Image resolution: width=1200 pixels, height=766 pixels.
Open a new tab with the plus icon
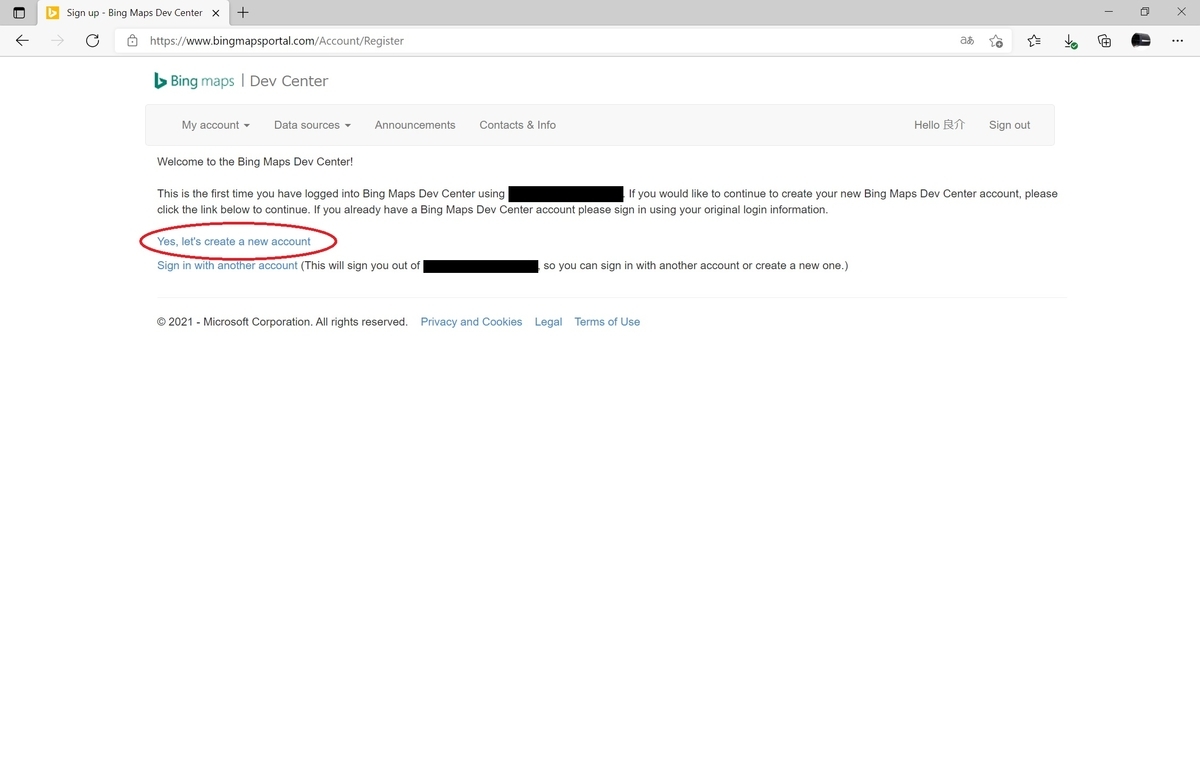click(243, 13)
